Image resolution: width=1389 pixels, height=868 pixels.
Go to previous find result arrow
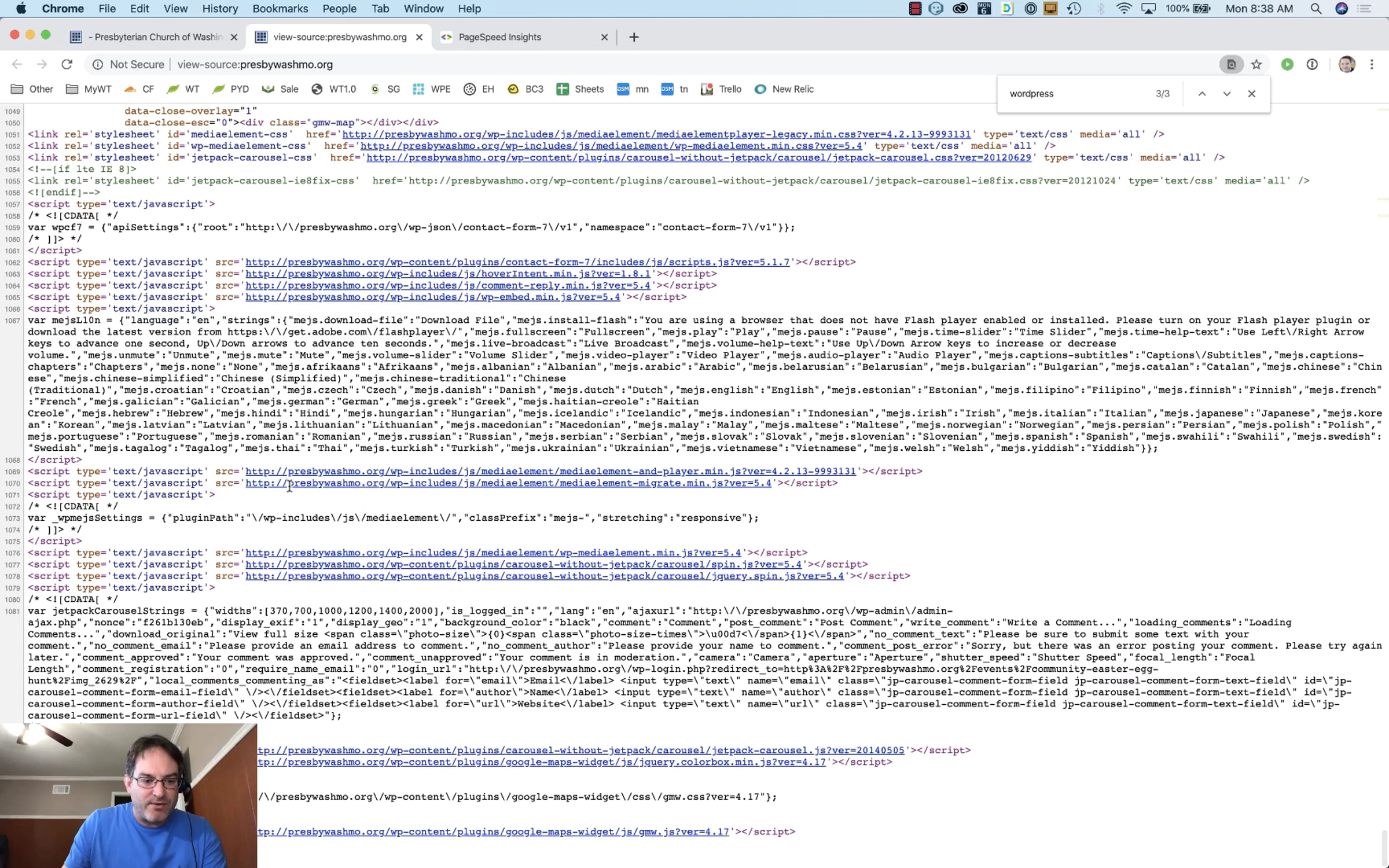pos(1202,94)
